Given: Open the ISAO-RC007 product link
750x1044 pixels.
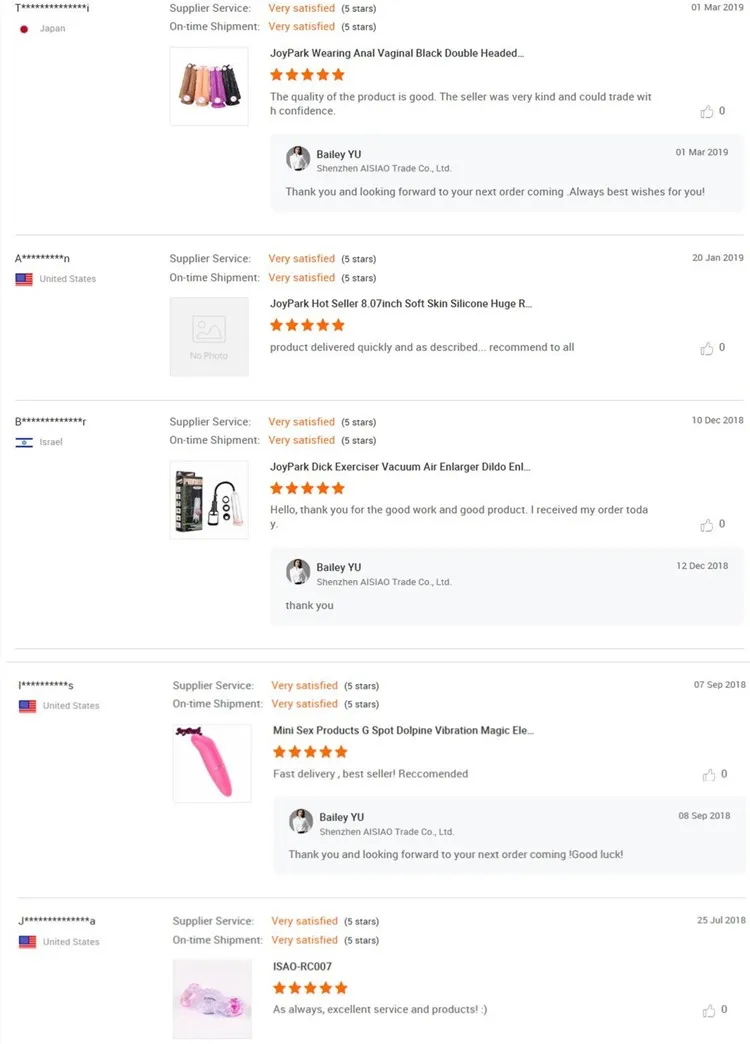Looking at the screenshot, I should tap(302, 967).
